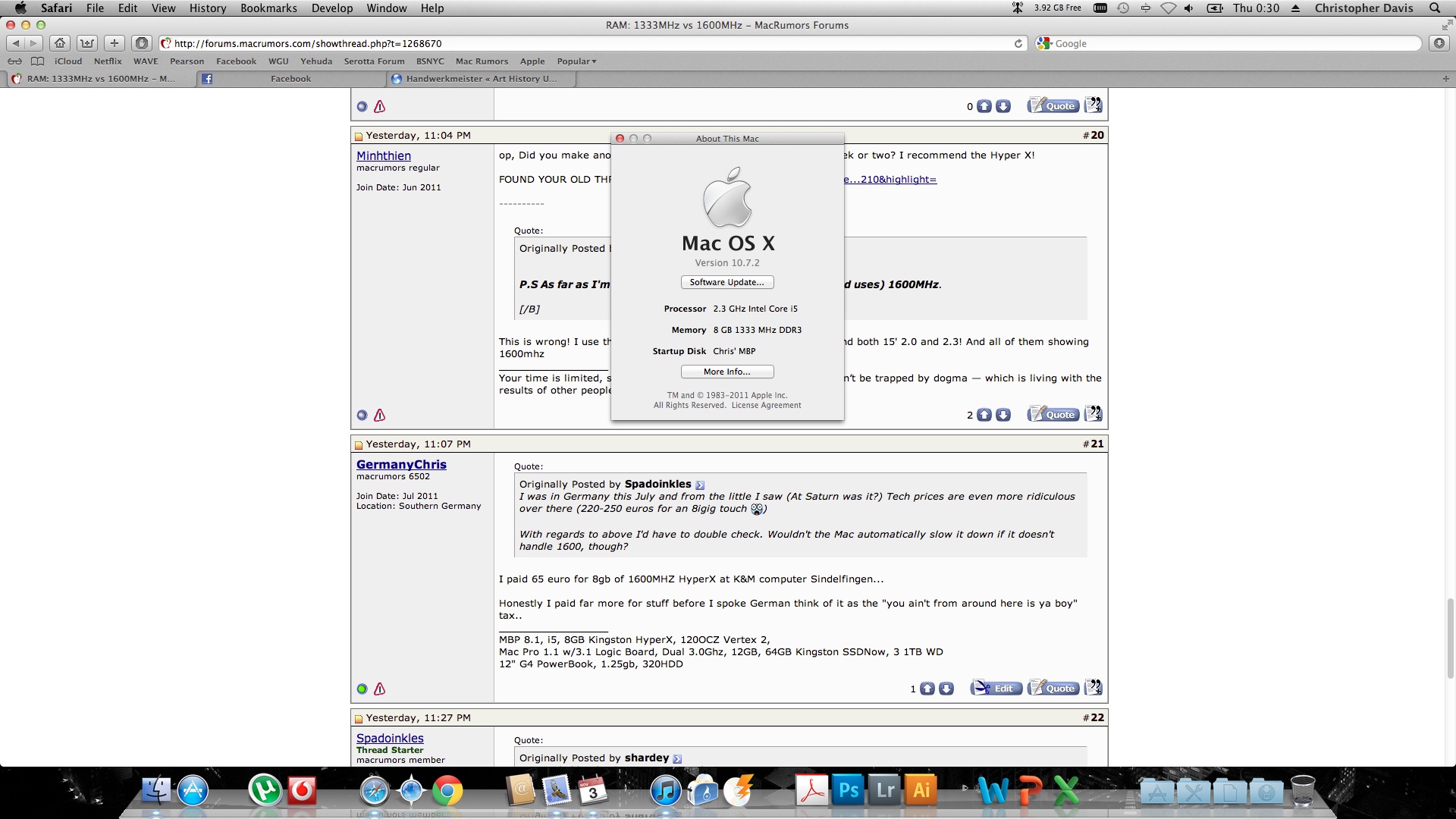Image resolution: width=1456 pixels, height=819 pixels.
Task: Open Microsoft PowerPoint from the Dock
Action: [x=1030, y=791]
